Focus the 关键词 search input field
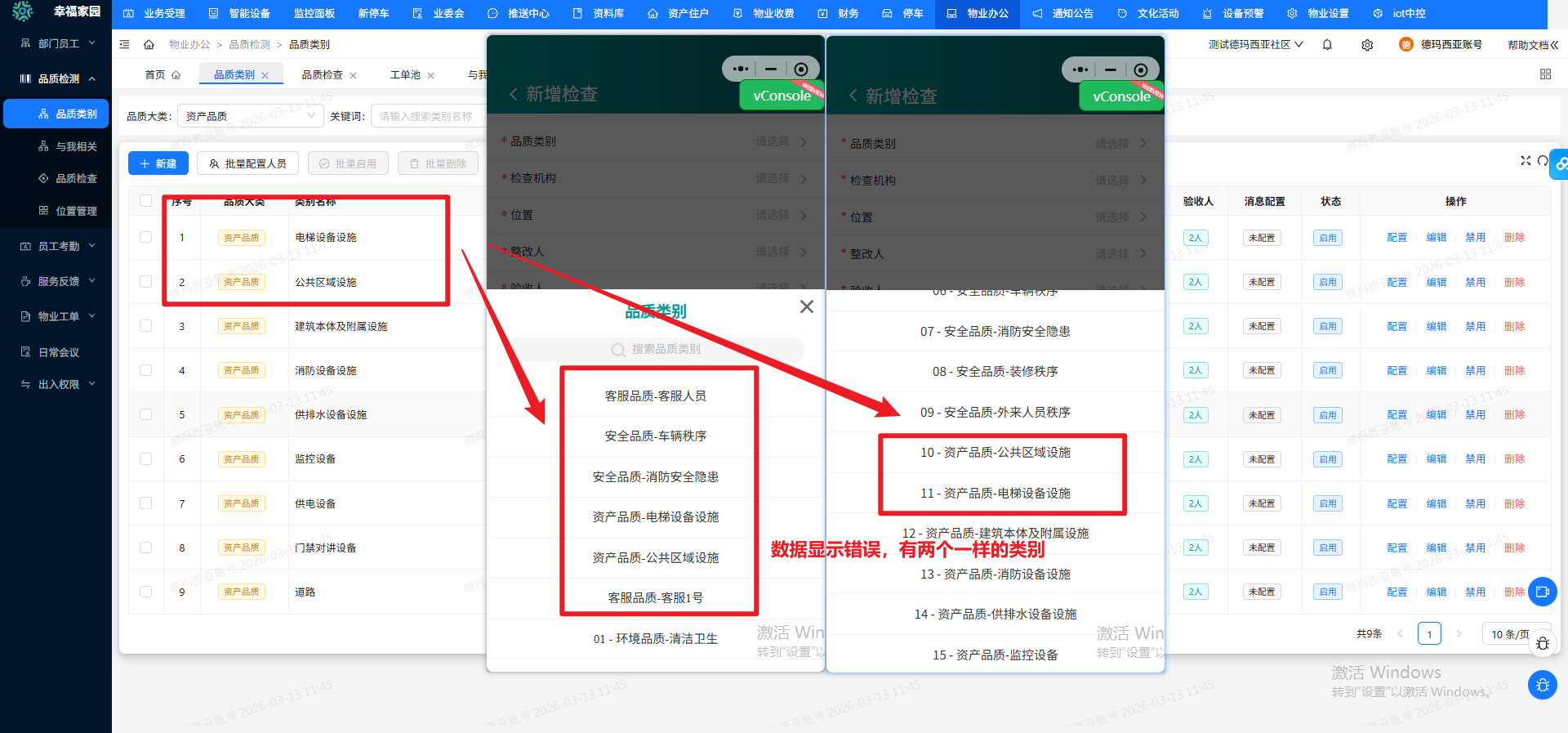The width and height of the screenshot is (1568, 733). (427, 116)
